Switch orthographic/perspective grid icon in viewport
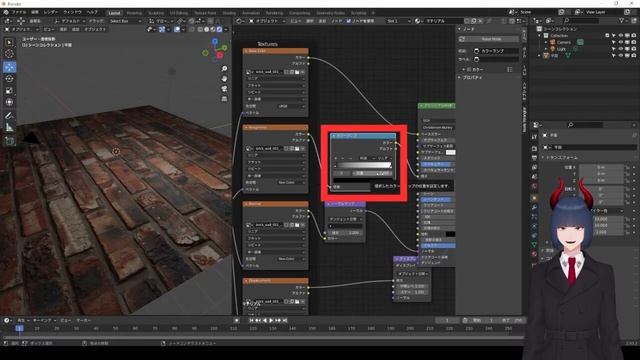 point(224,99)
